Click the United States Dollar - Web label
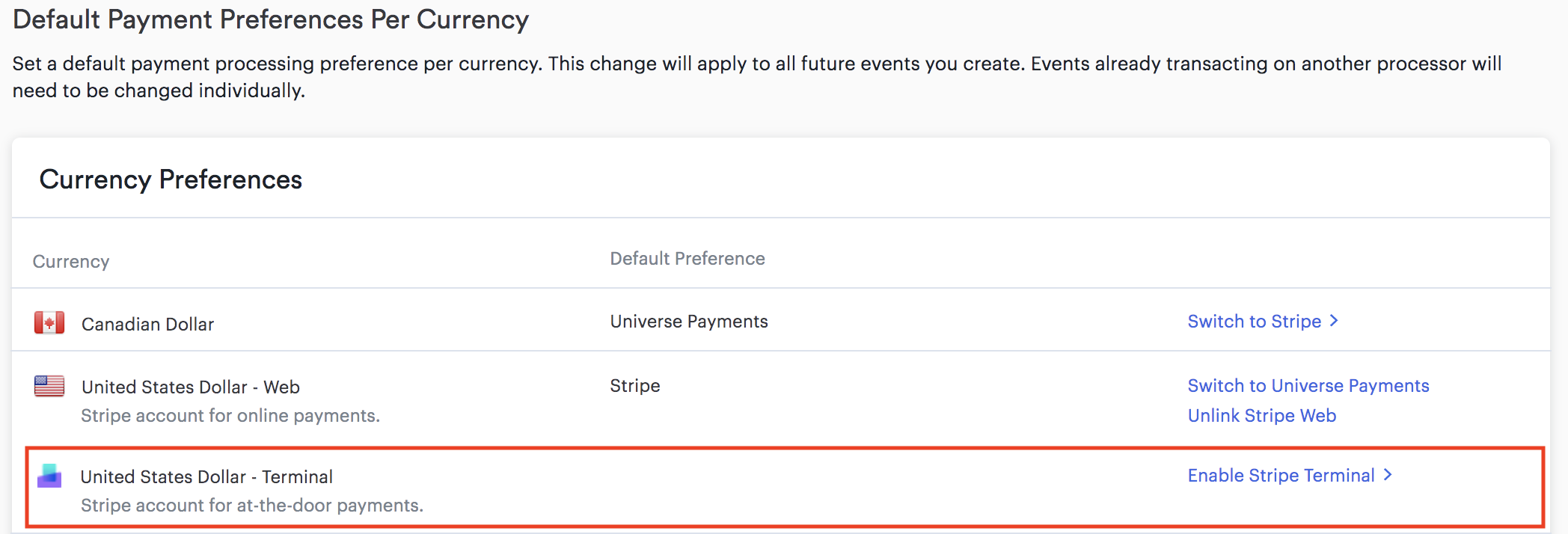Image resolution: width=1568 pixels, height=534 pixels. pos(191,387)
